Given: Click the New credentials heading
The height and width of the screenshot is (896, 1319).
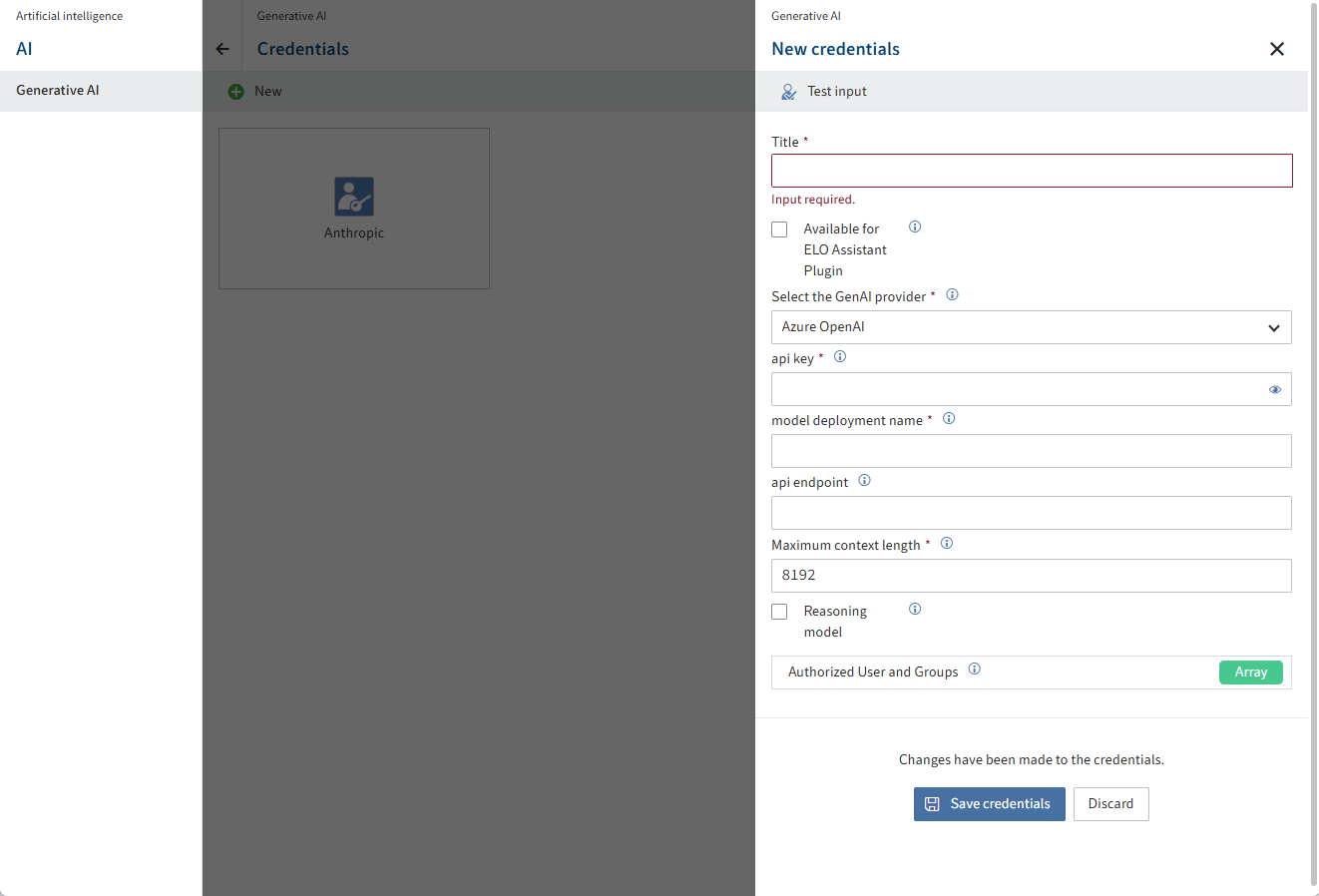Looking at the screenshot, I should point(836,49).
